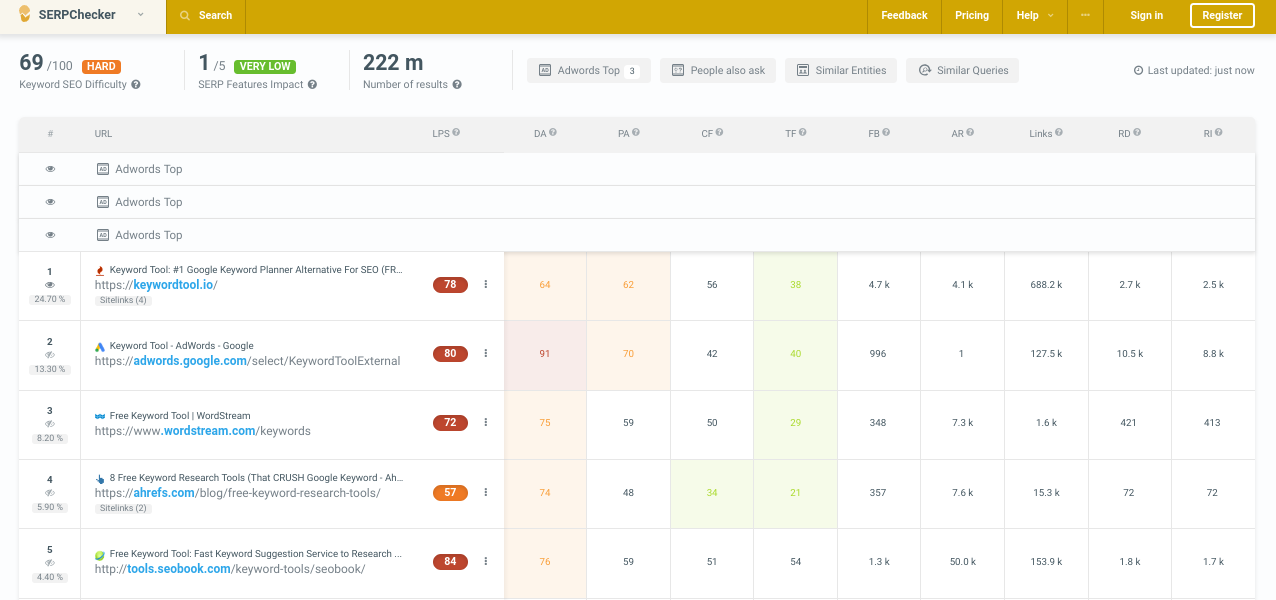Click the TF column help icon

805,133
